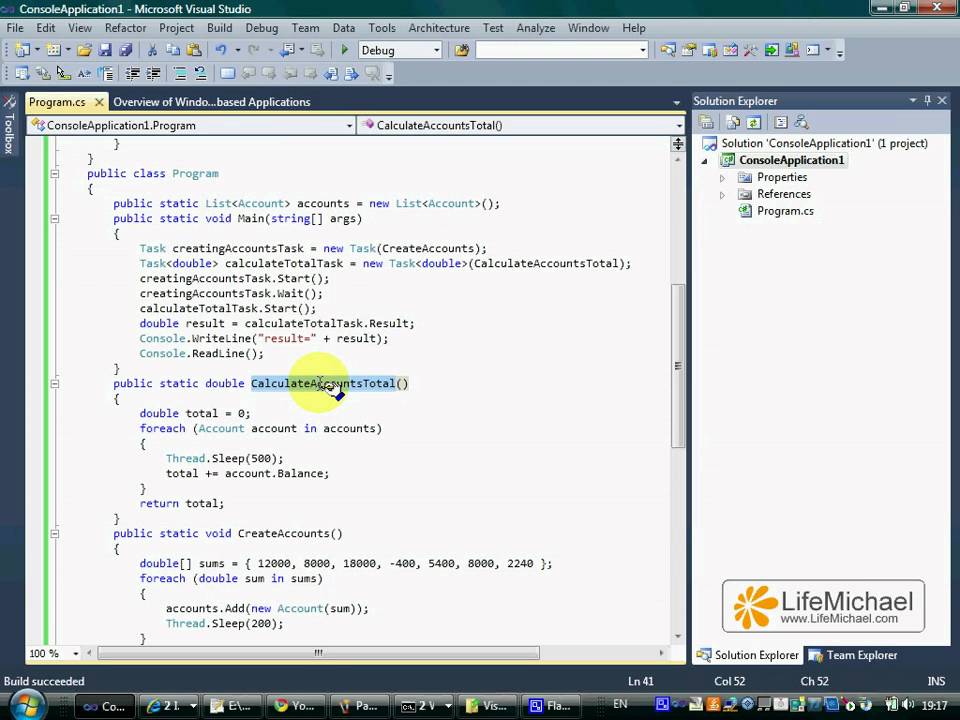Open the Solution Explorer window position menu arrow

tap(913, 100)
